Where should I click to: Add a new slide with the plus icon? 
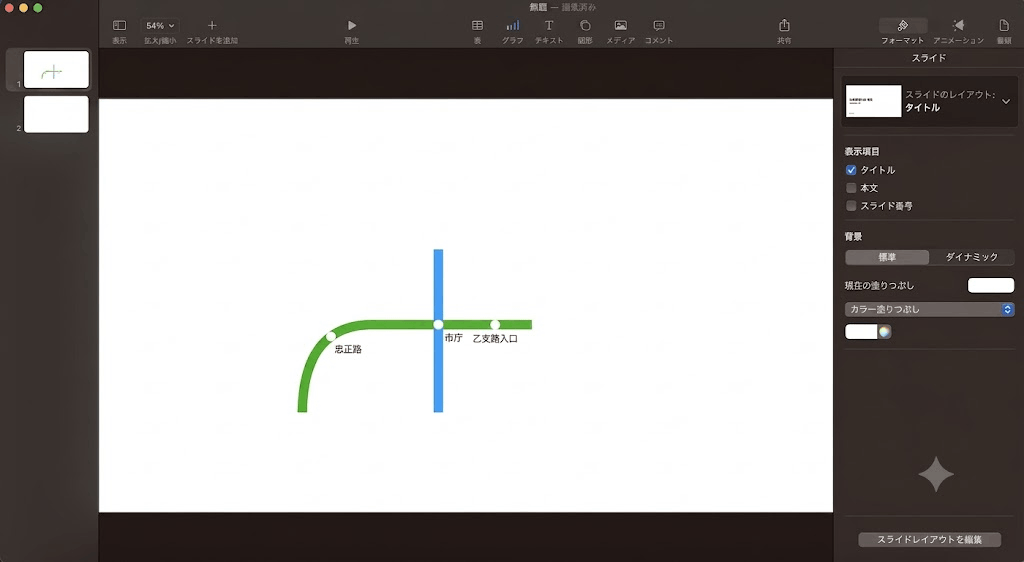(x=212, y=25)
